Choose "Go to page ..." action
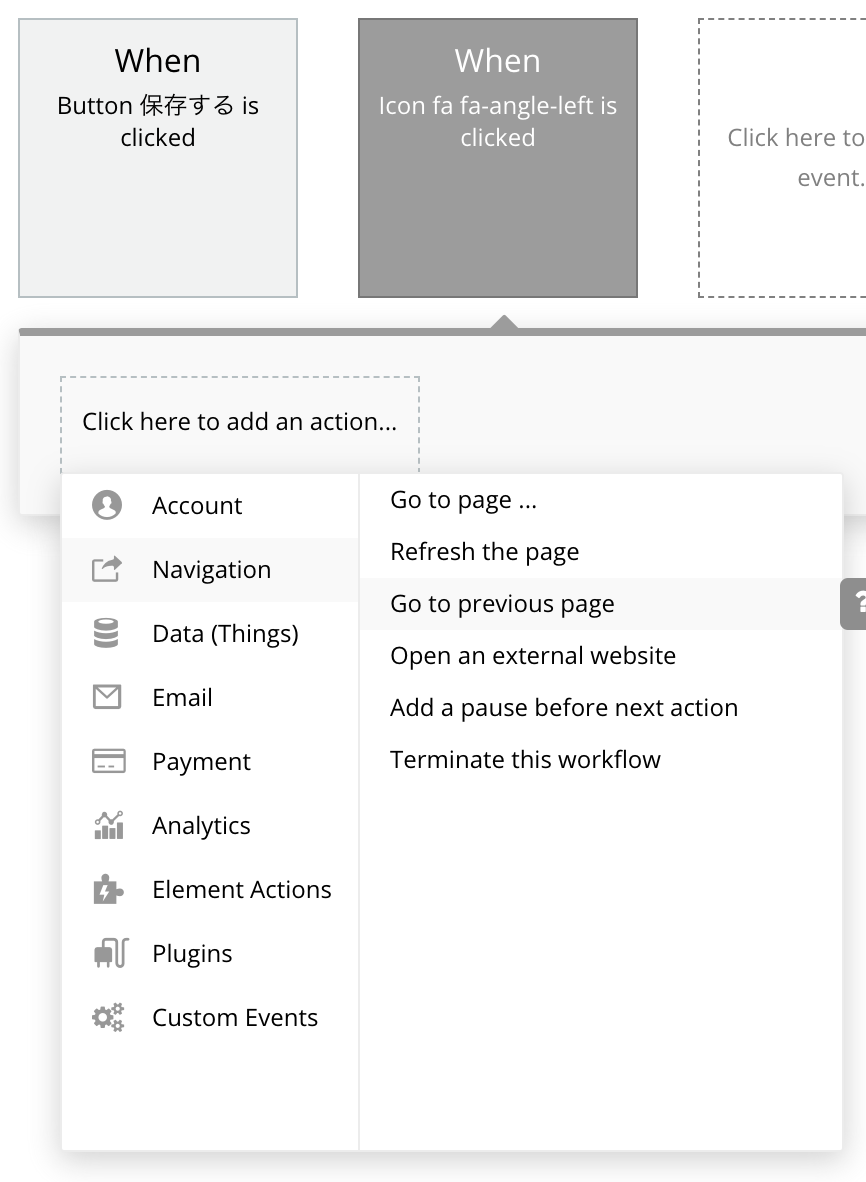The width and height of the screenshot is (866, 1182). point(463,500)
